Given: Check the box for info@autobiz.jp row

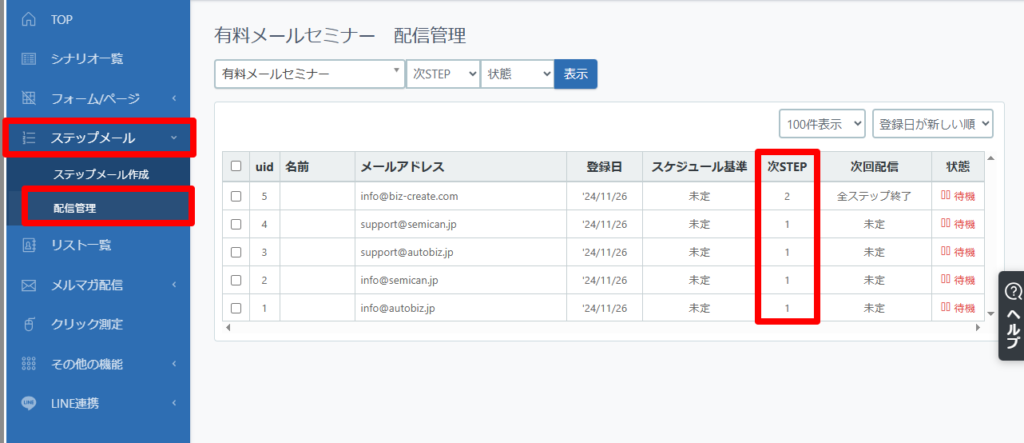Looking at the screenshot, I should (x=236, y=308).
